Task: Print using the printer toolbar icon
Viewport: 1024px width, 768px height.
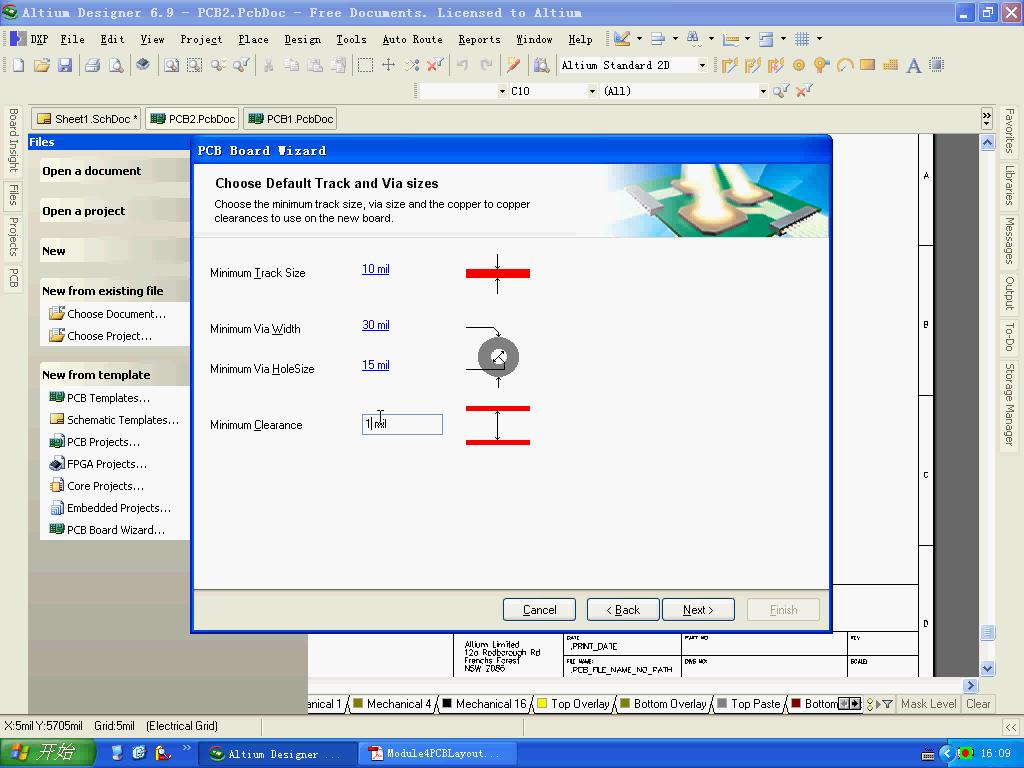Action: (x=93, y=65)
